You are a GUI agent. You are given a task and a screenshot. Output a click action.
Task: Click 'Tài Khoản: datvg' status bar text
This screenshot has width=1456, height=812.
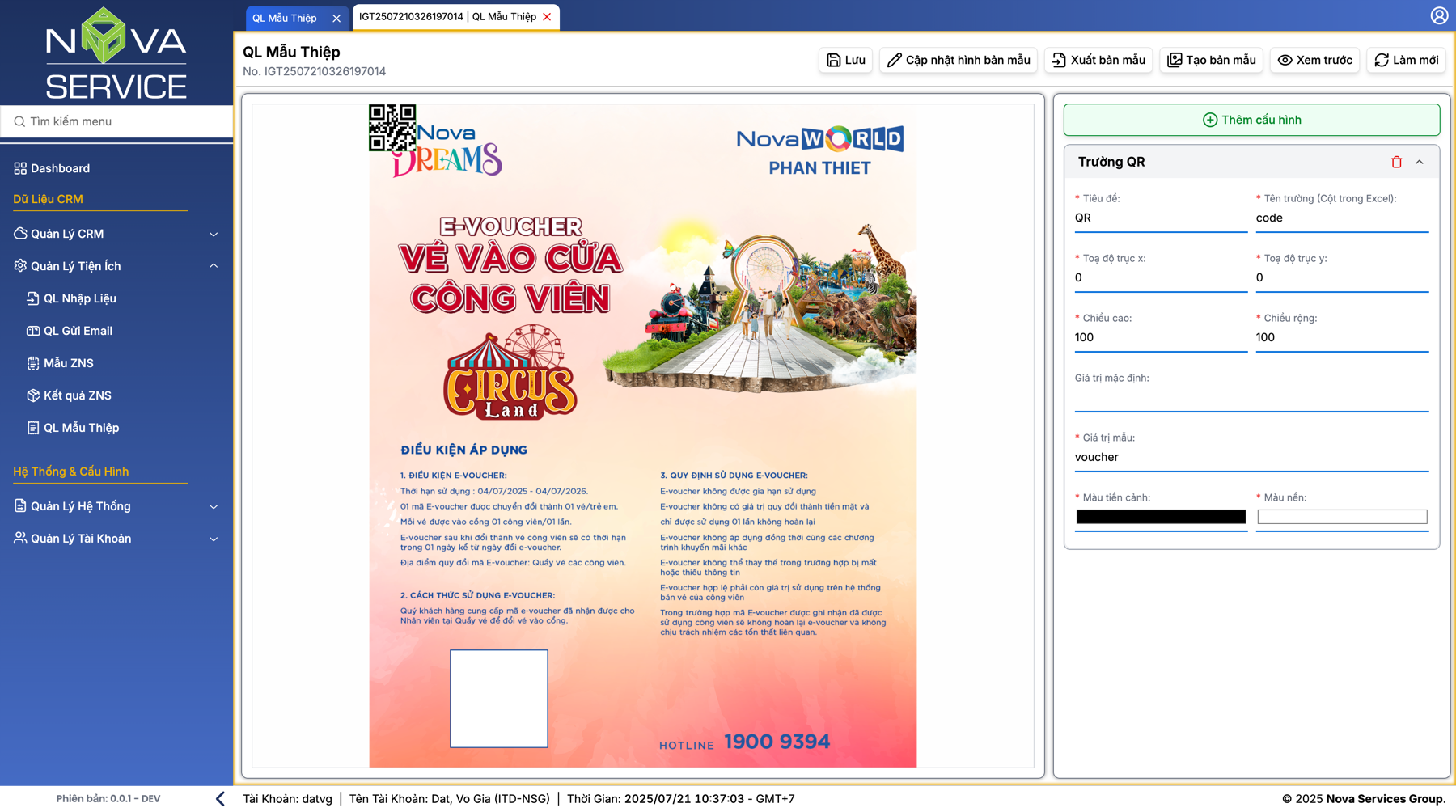coord(287,798)
